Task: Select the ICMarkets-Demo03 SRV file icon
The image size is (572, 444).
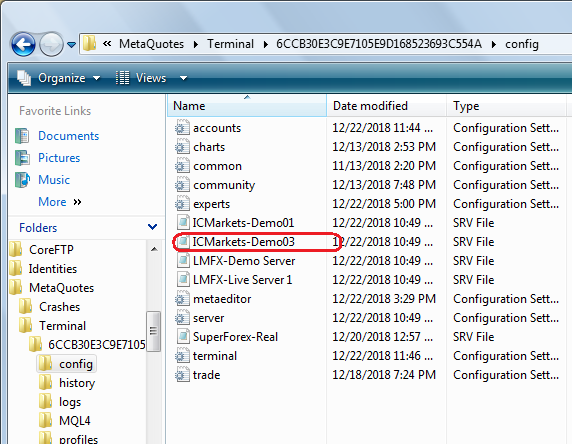Action: point(183,242)
